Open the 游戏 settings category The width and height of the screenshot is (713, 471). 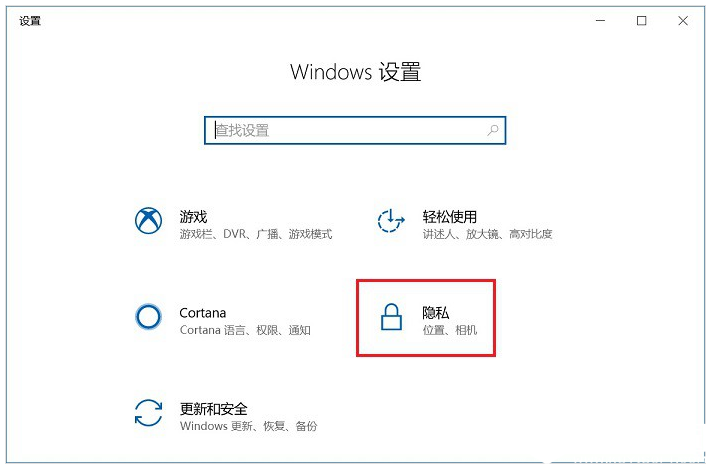193,217
